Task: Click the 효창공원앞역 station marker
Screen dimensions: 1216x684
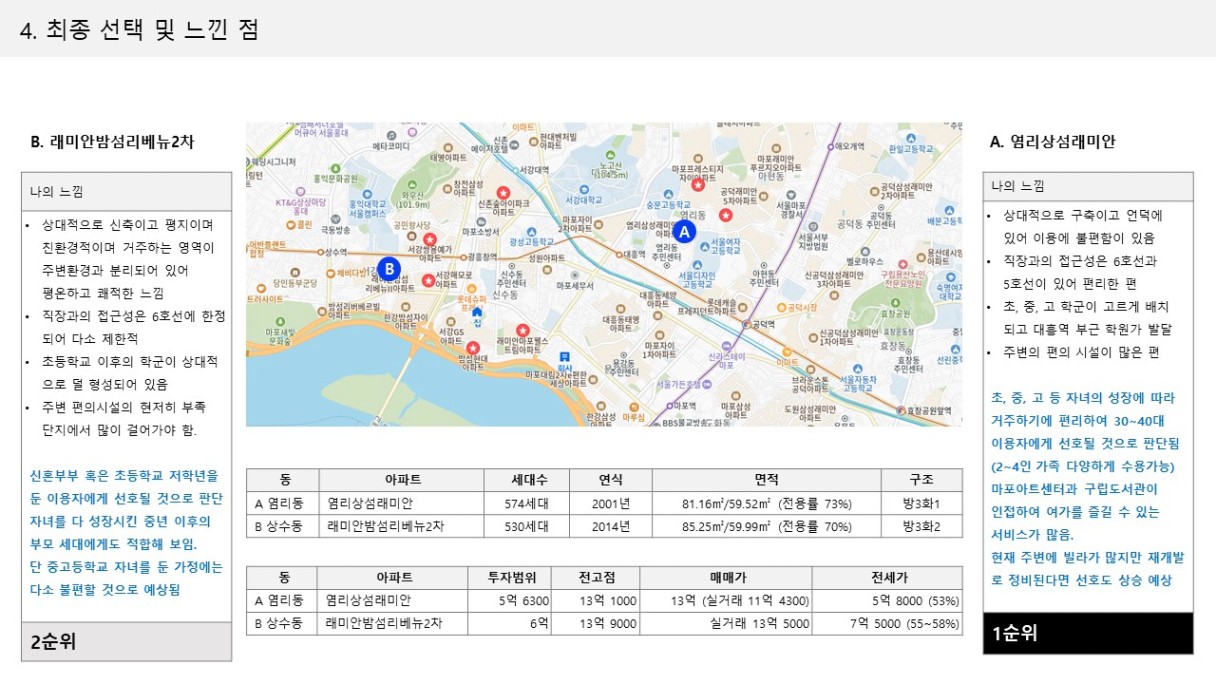Action: point(901,410)
